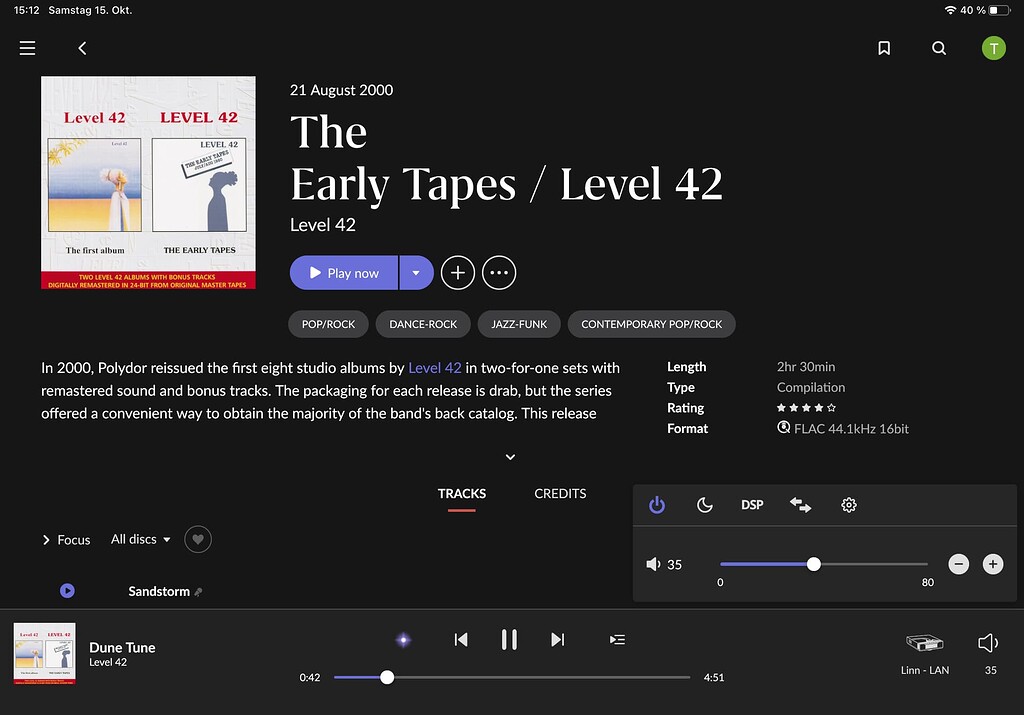Toggle the zone power standby button
This screenshot has height=715, width=1024.
tap(657, 505)
